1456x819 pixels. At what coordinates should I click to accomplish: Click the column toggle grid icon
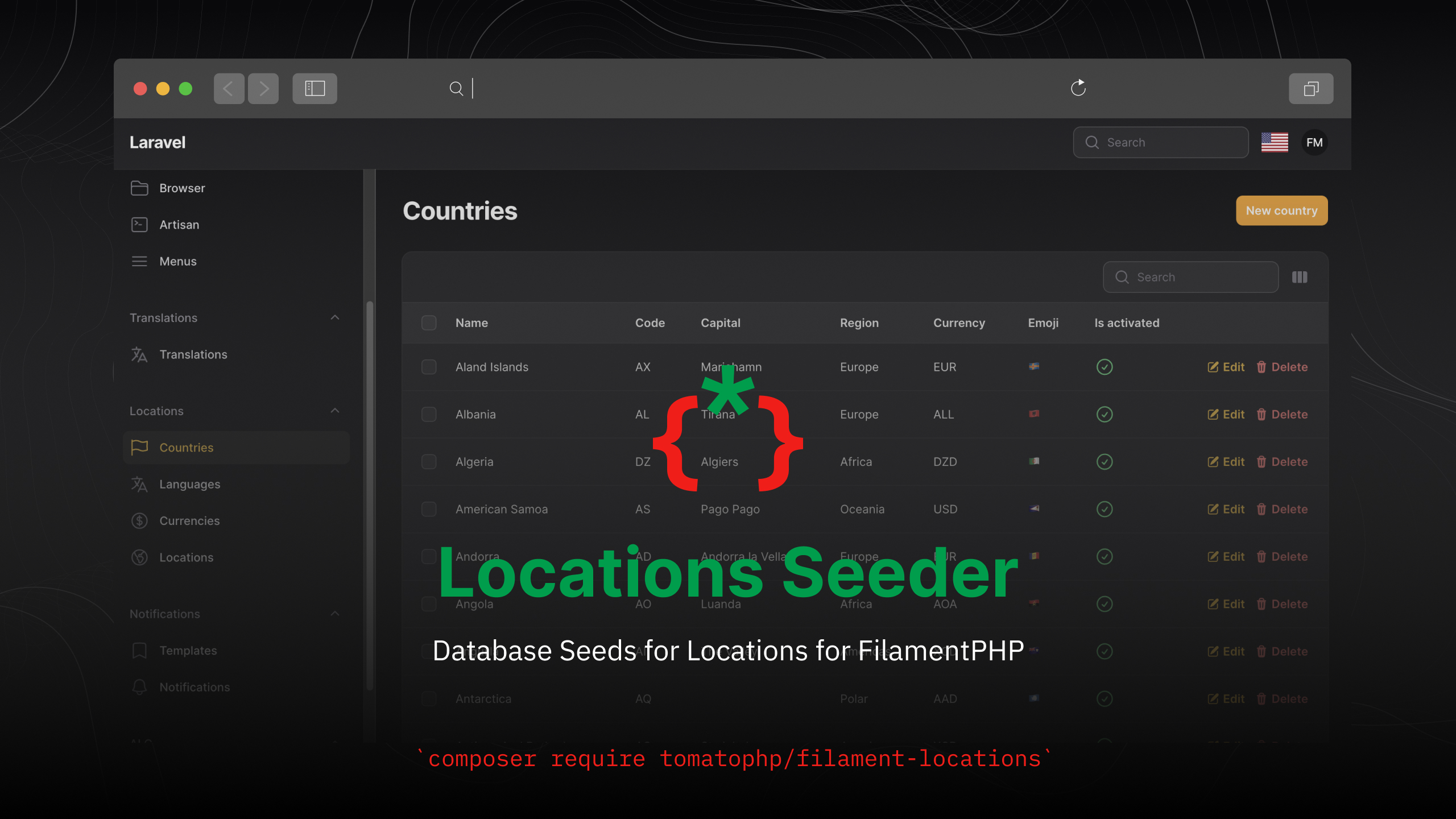click(x=1300, y=277)
